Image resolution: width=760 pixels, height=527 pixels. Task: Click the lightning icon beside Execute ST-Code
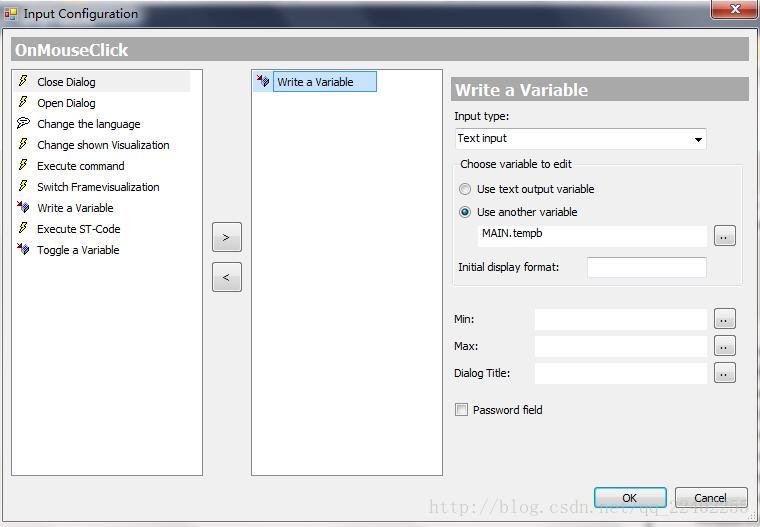pyautogui.click(x=23, y=228)
